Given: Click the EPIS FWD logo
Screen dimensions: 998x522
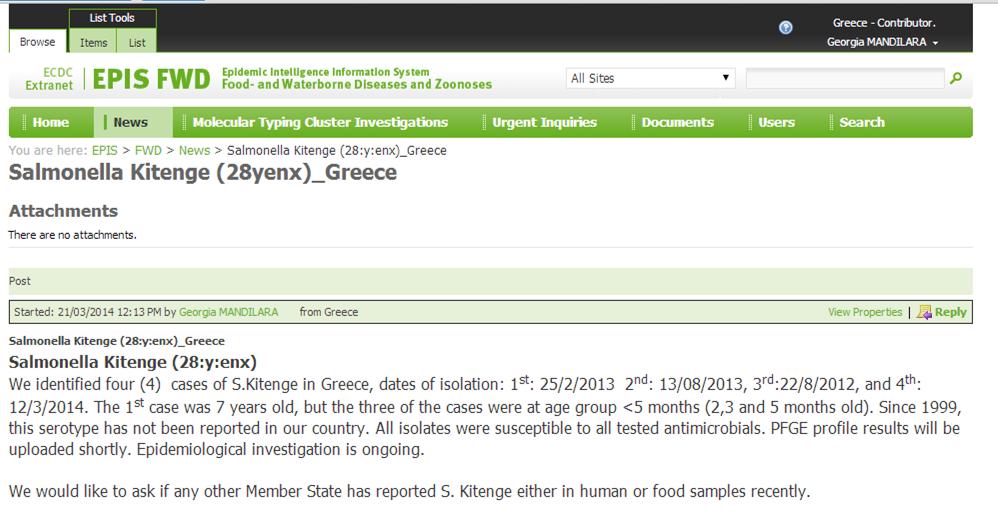Looking at the screenshot, I should [151, 79].
